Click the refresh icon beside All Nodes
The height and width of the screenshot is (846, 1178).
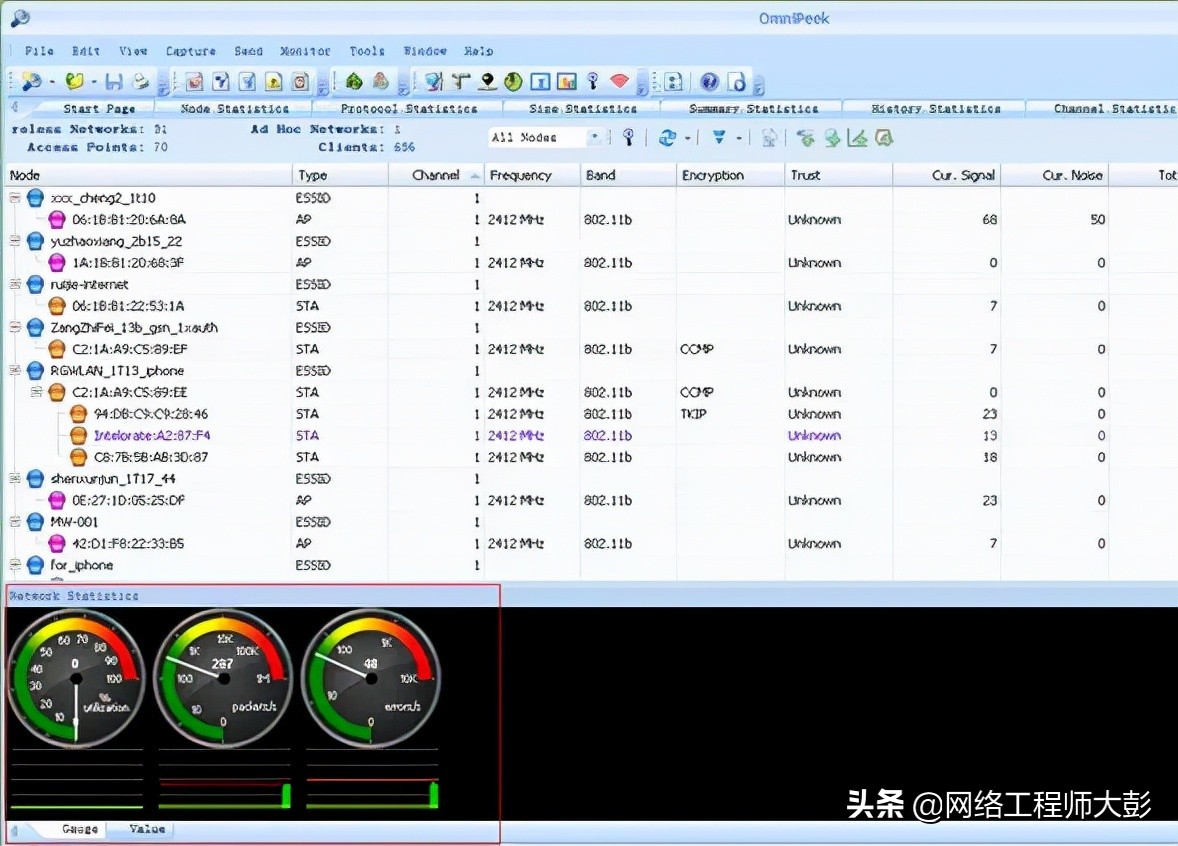tap(667, 138)
